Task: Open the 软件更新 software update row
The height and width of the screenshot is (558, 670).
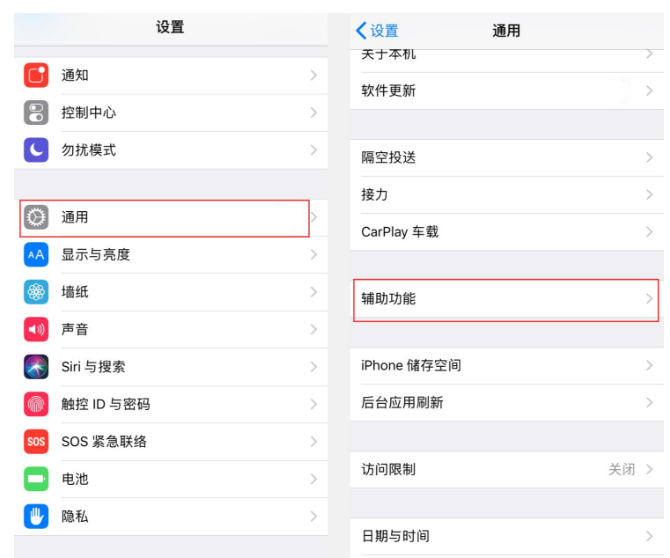Action: pyautogui.click(x=505, y=91)
